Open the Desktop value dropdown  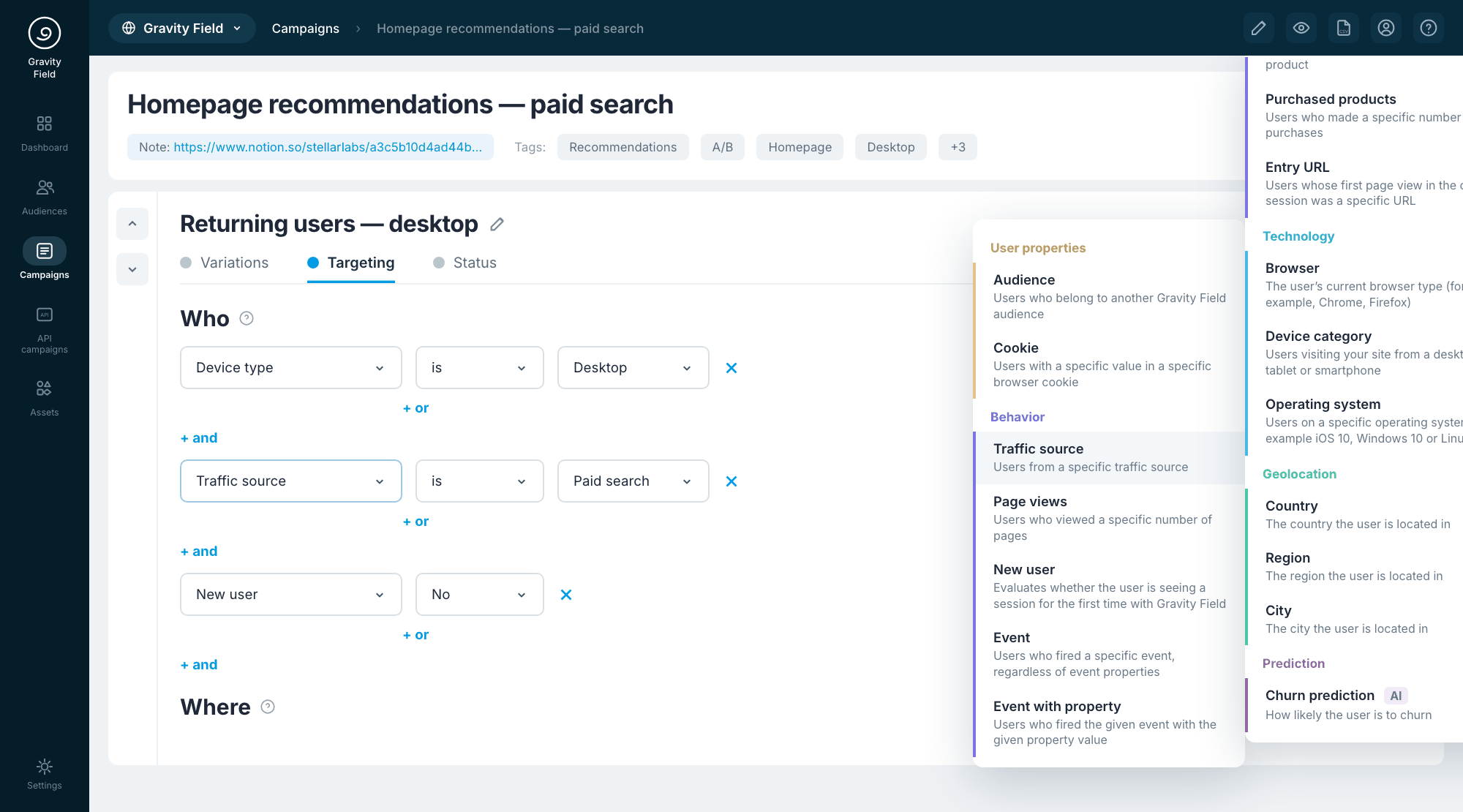(x=633, y=367)
